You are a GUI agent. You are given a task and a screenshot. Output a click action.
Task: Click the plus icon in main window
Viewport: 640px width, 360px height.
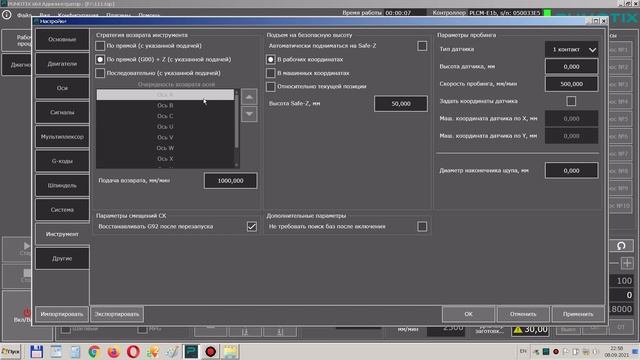(627, 263)
